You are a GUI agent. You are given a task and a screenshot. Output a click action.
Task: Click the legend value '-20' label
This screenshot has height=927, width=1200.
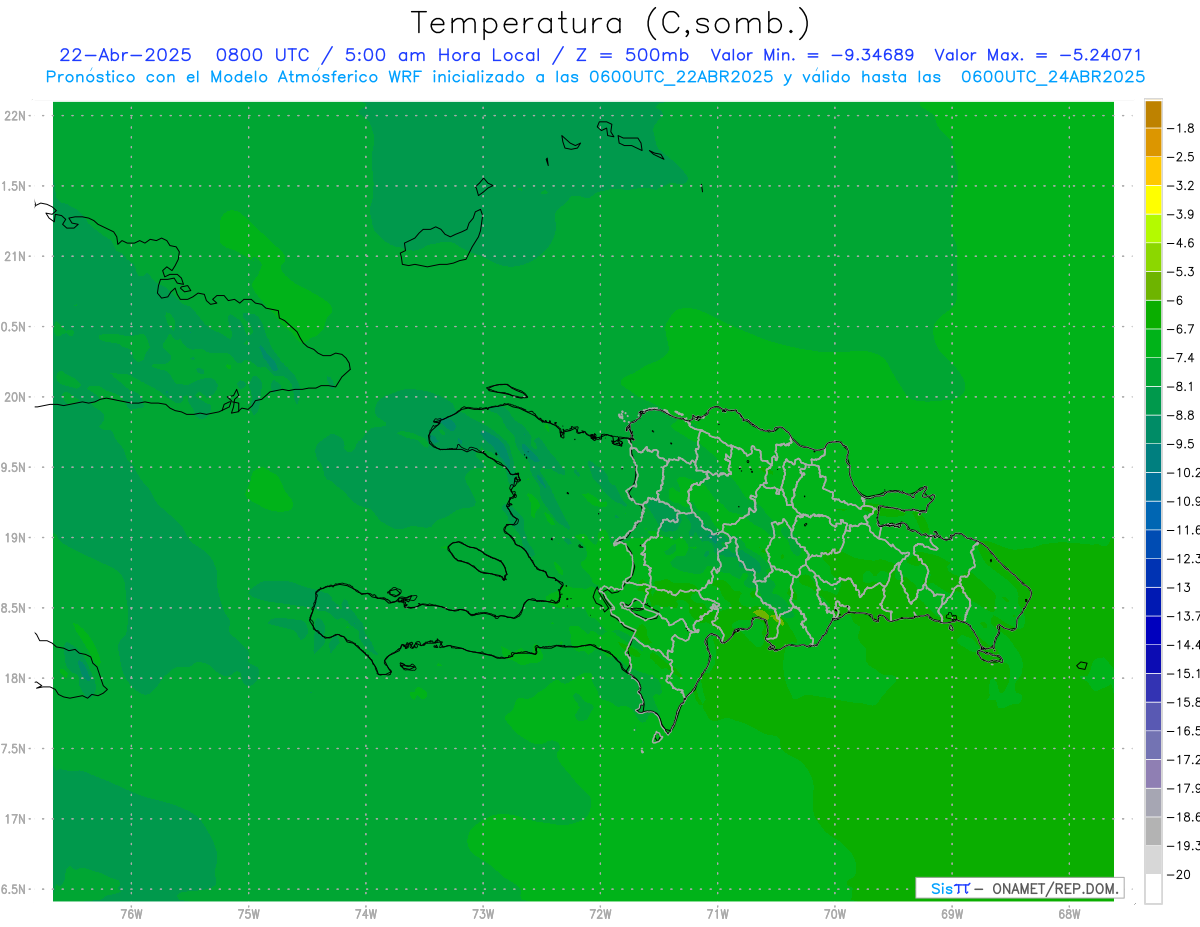tap(1179, 874)
